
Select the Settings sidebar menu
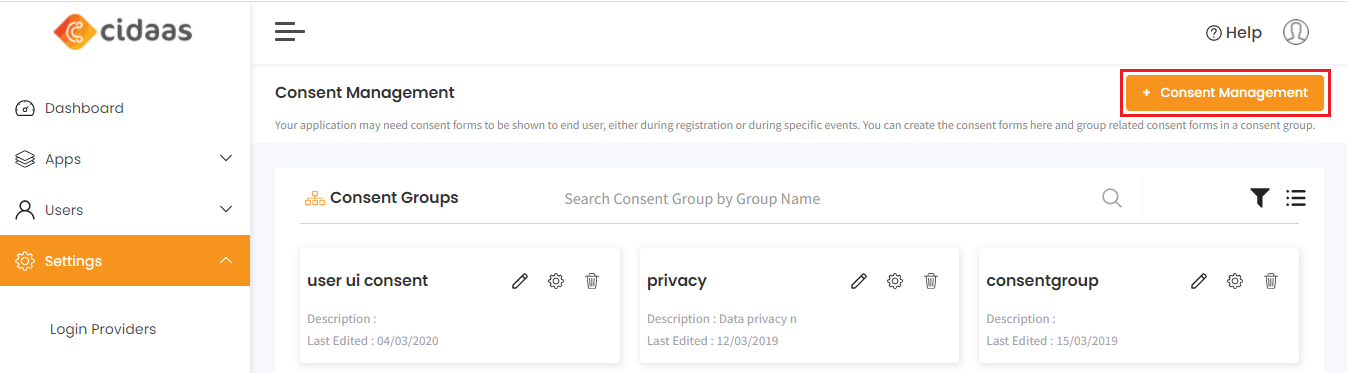pos(125,261)
